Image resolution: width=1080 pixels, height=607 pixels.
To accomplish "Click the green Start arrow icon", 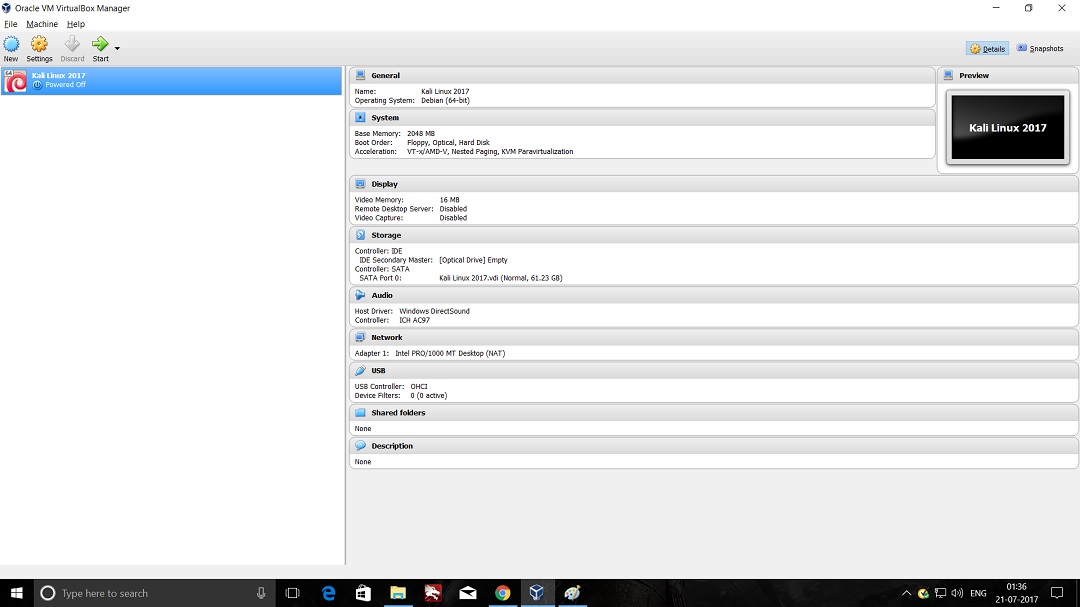I will [x=100, y=44].
